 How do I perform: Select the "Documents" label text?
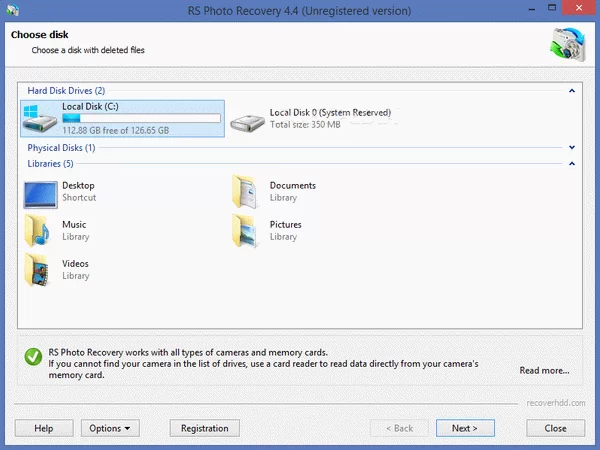tap(293, 186)
